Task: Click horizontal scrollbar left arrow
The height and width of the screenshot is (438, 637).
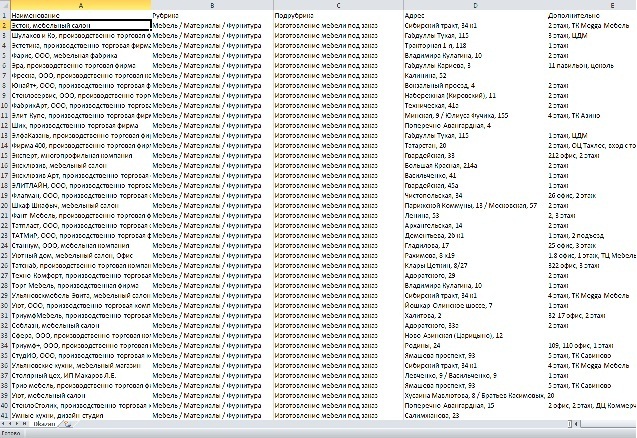Action: [x=576, y=424]
